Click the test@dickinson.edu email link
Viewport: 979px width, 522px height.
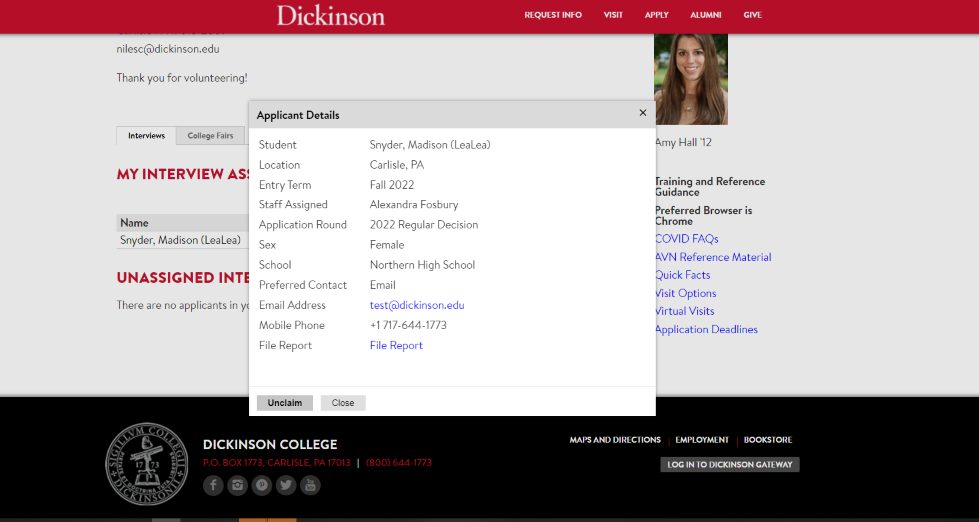pyautogui.click(x=417, y=305)
